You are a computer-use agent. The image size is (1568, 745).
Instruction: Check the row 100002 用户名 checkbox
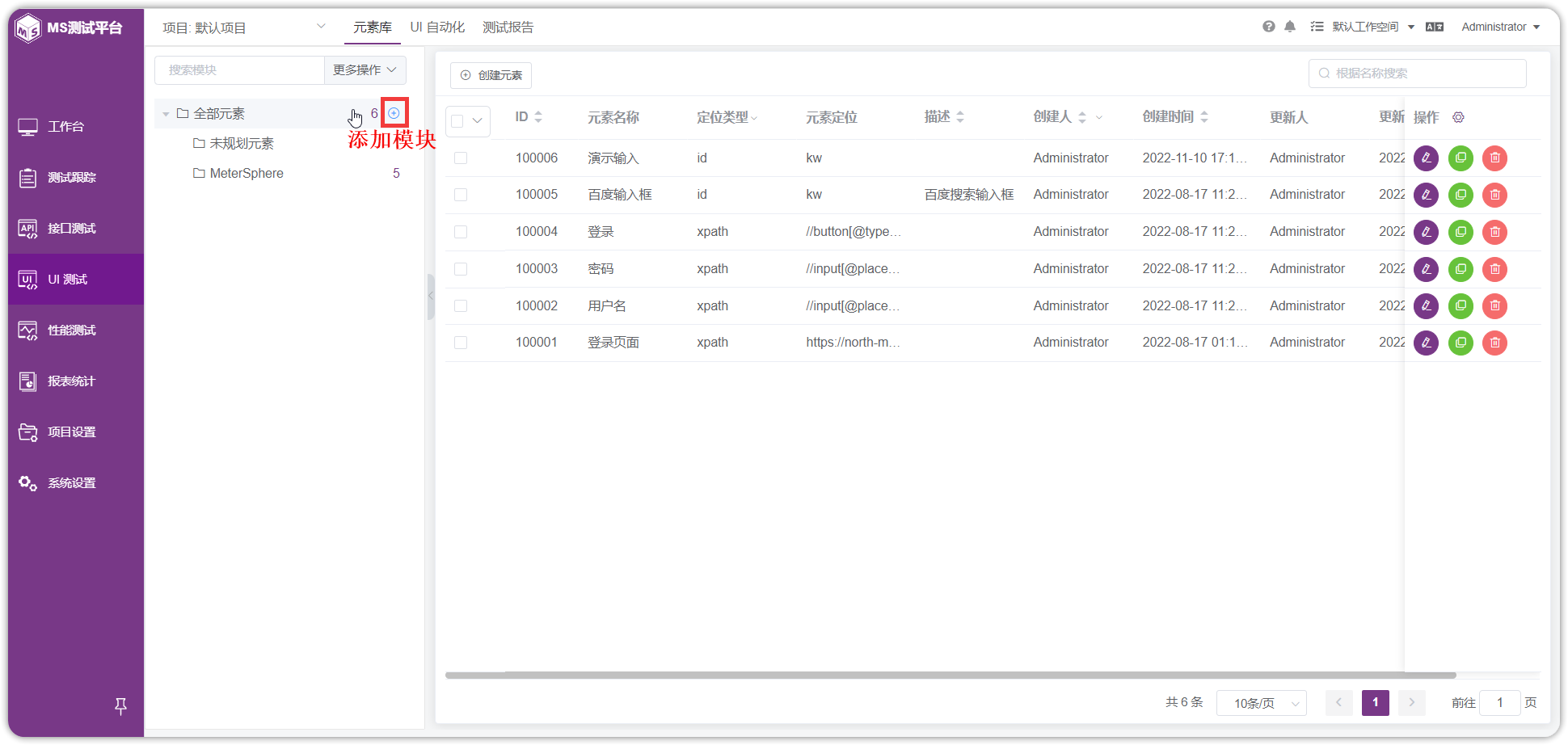461,305
